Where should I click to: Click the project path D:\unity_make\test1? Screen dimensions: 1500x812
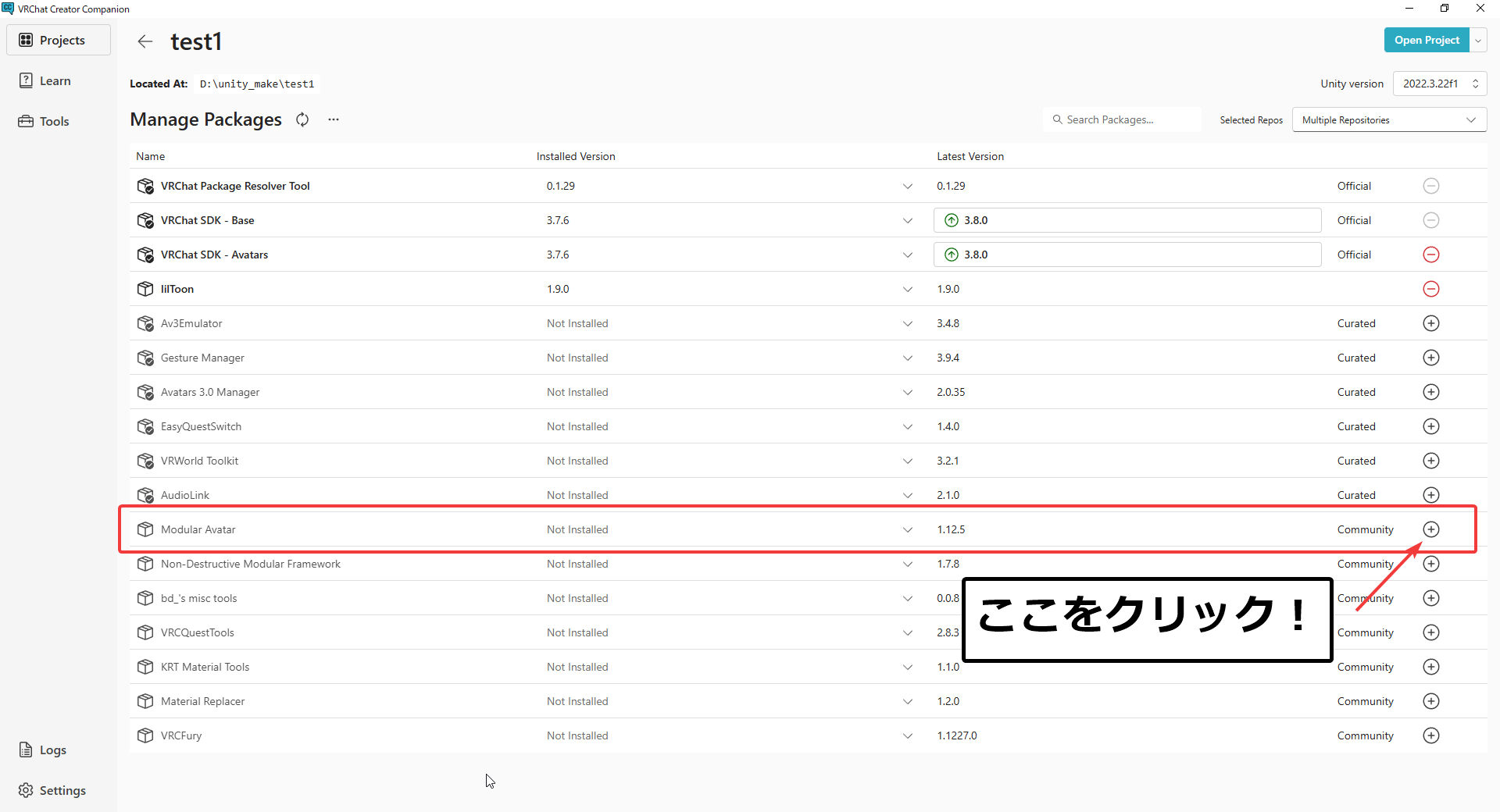[x=257, y=84]
